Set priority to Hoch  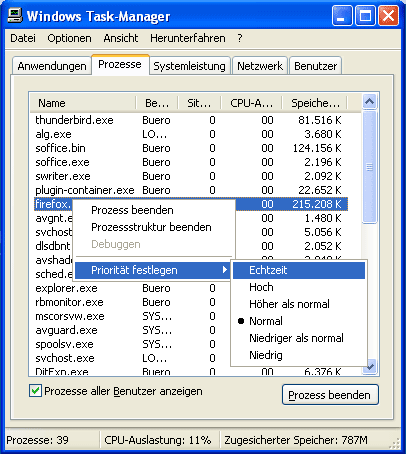[299, 287]
